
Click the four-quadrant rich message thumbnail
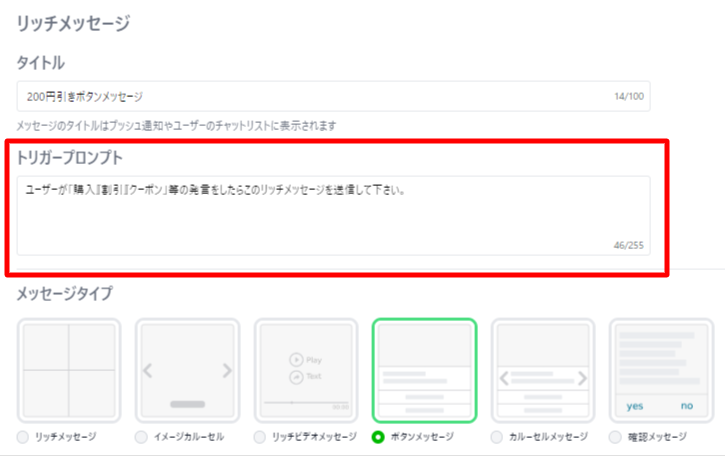[68, 370]
